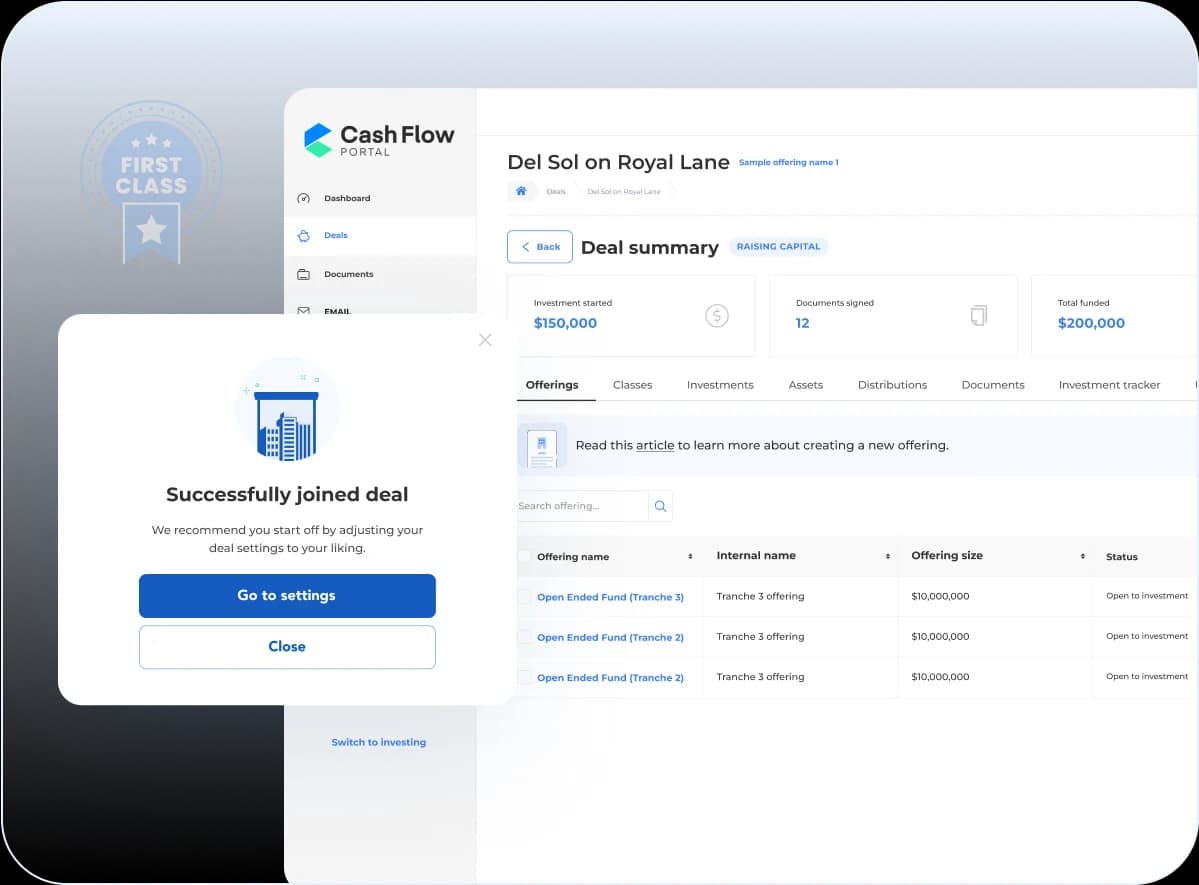Click the Switch to investing link
The width and height of the screenshot is (1199, 885).
point(379,742)
